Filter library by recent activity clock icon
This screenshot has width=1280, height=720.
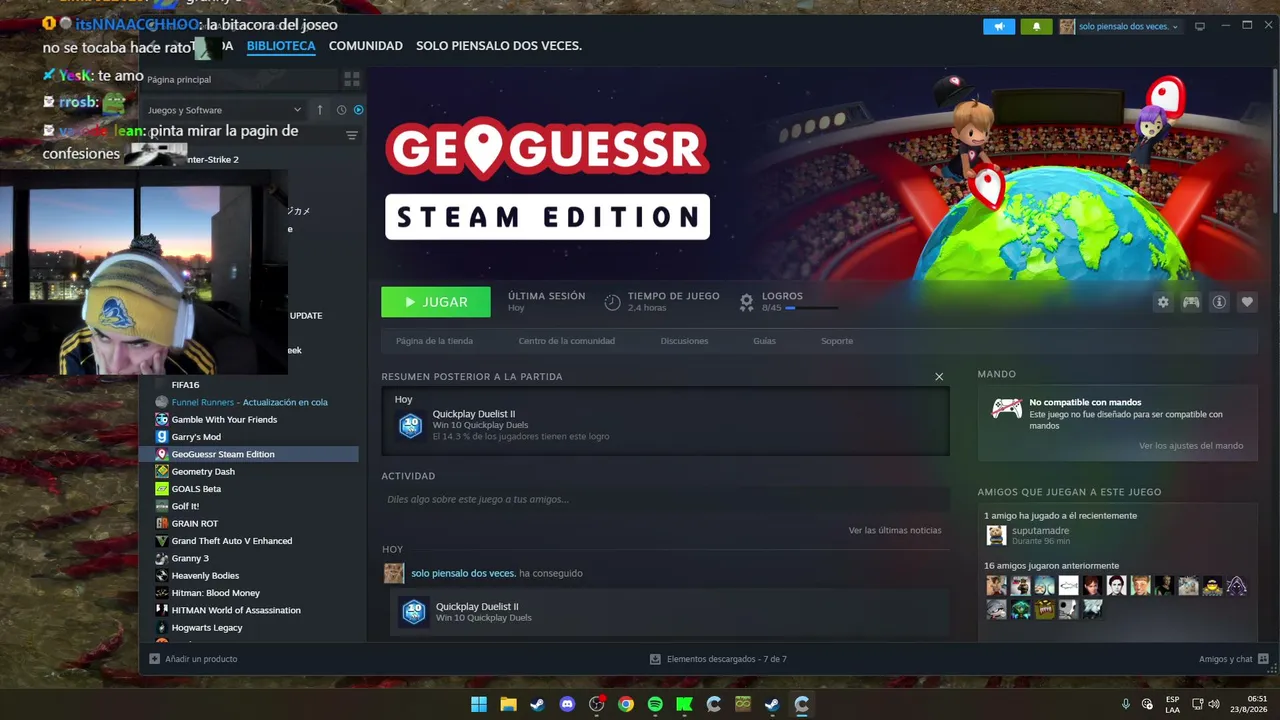[x=341, y=110]
